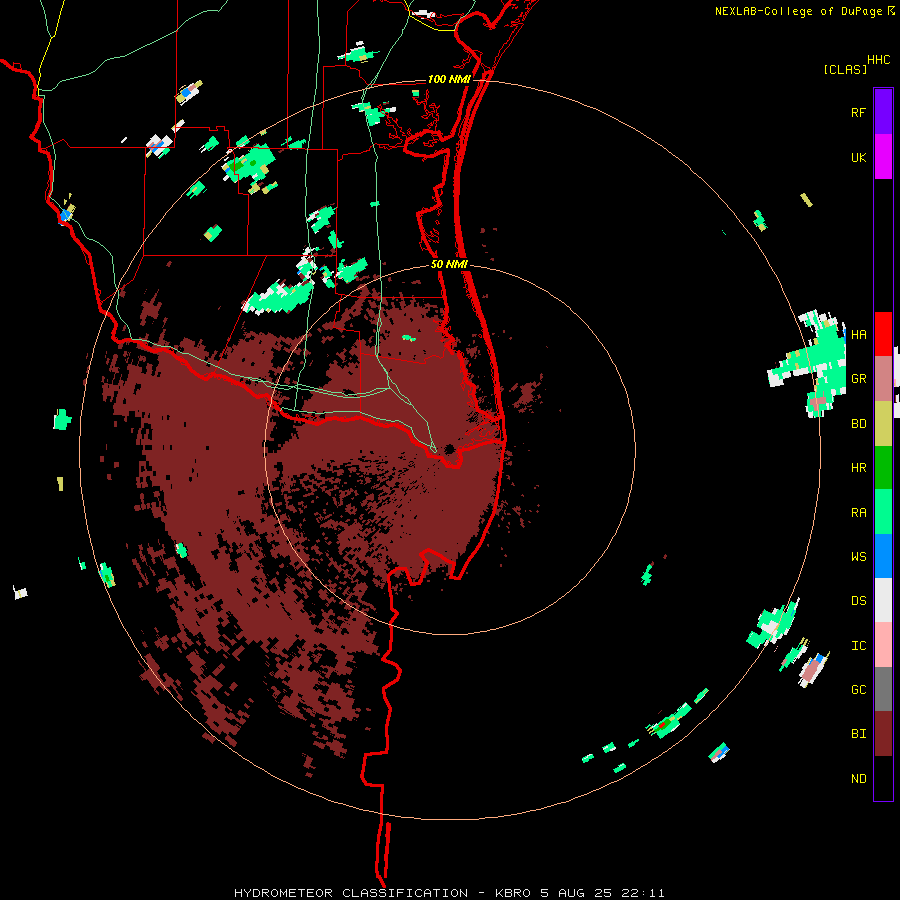Click the "RA" legend label
This screenshot has width=900, height=900.
point(858,512)
